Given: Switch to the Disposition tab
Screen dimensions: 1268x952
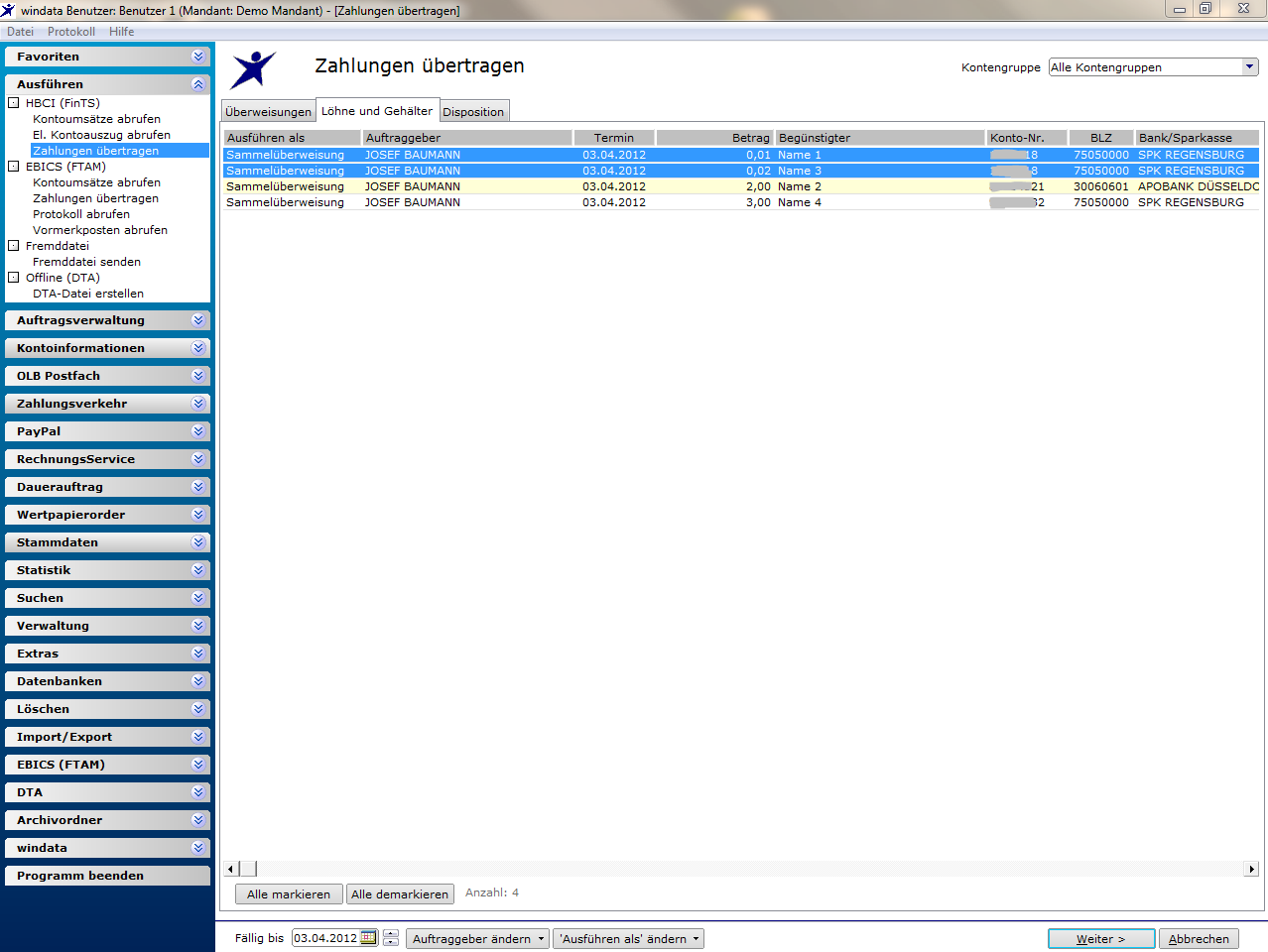Looking at the screenshot, I should [x=473, y=112].
